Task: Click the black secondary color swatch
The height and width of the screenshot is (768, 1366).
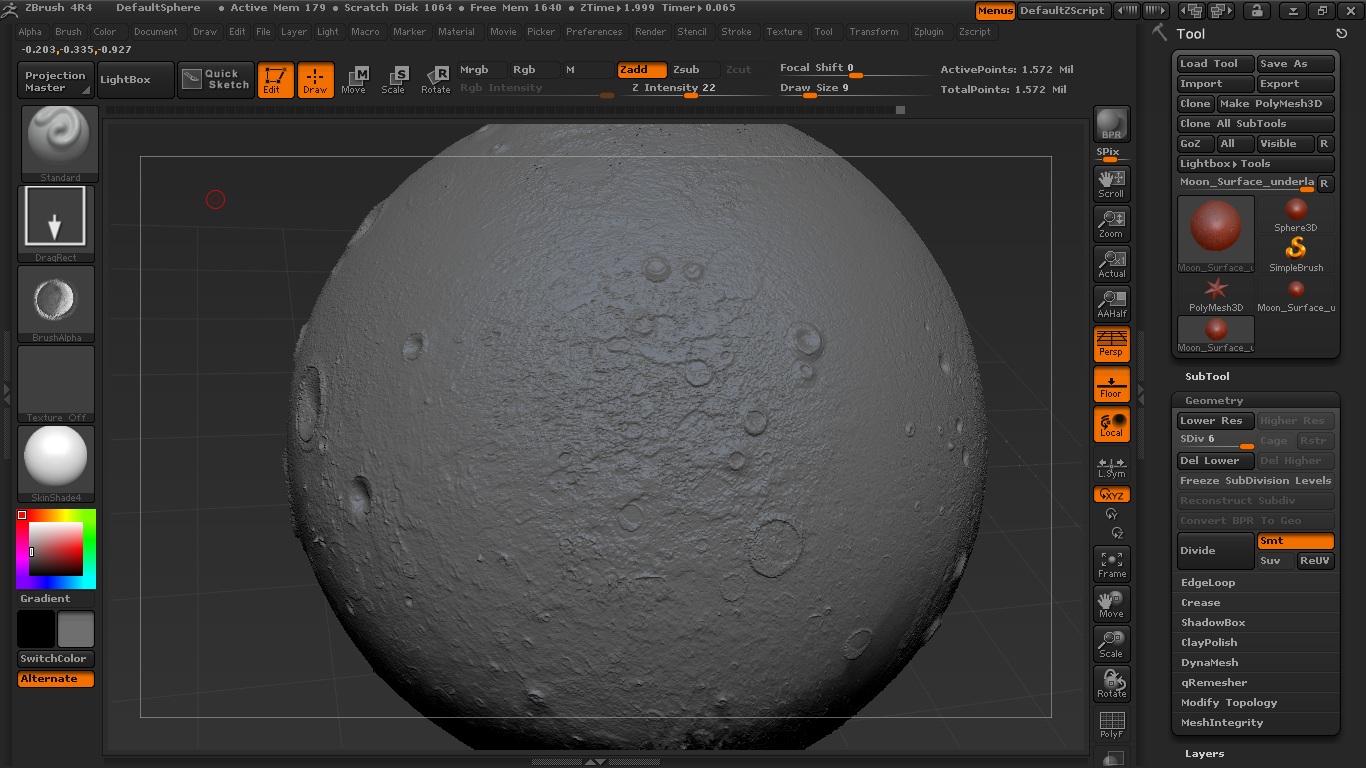Action: click(x=35, y=629)
